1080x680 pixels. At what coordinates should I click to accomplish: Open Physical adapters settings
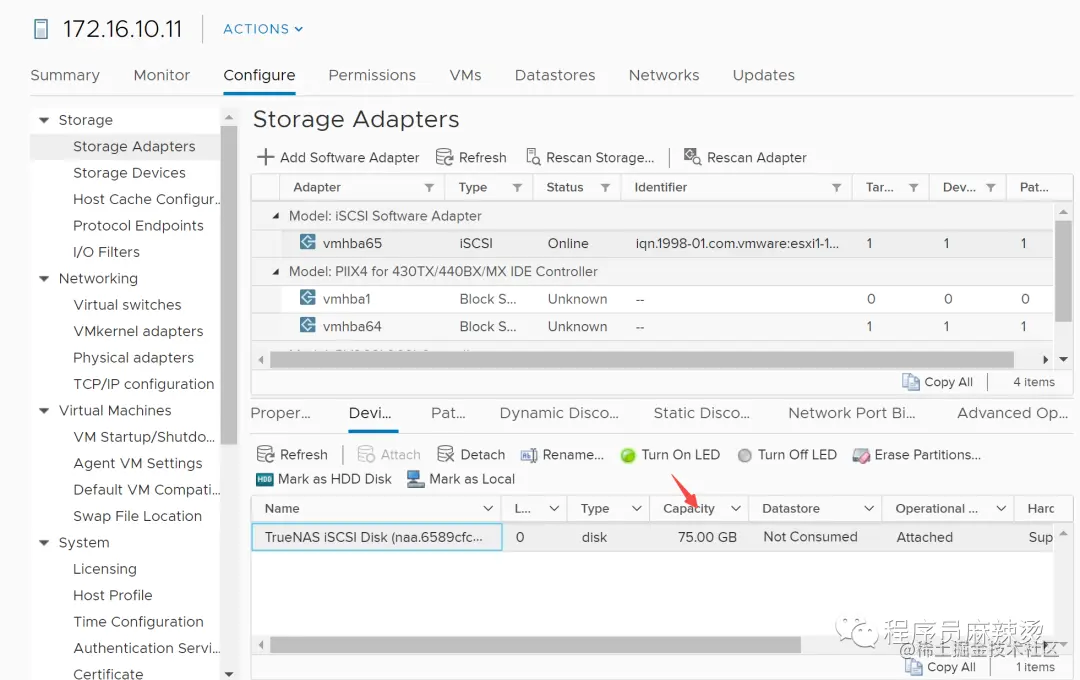pyautogui.click(x=134, y=358)
